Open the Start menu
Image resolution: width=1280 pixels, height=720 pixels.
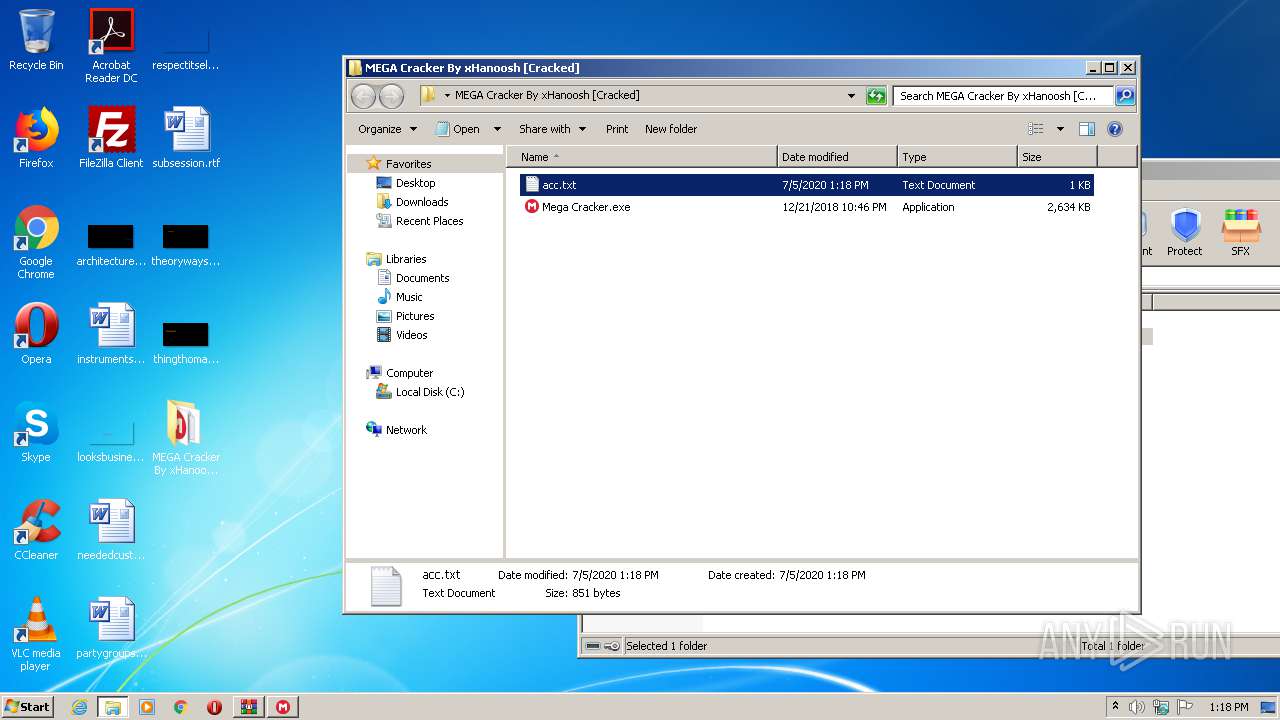[x=27, y=707]
